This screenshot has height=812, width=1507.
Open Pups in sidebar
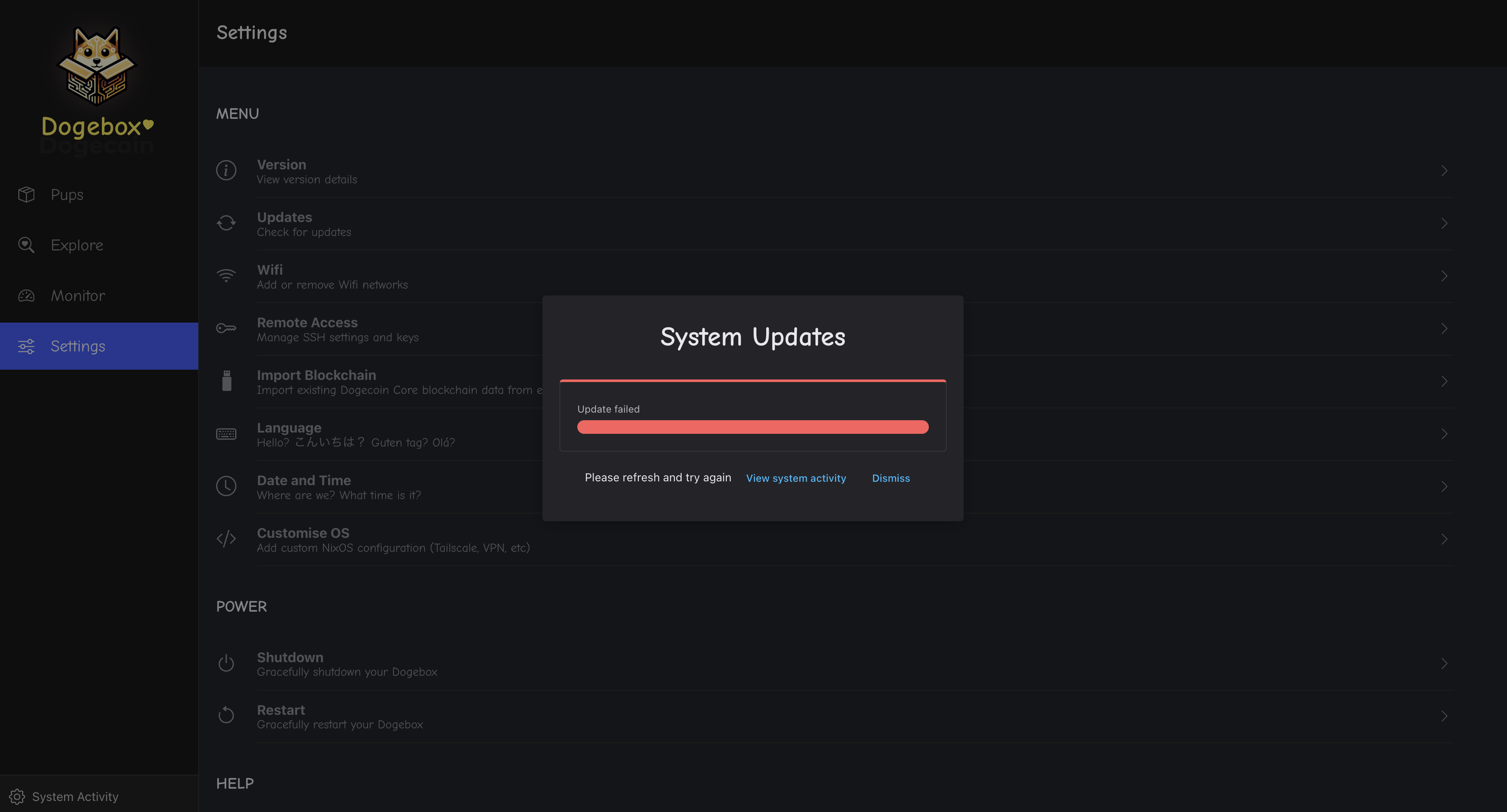tap(67, 195)
